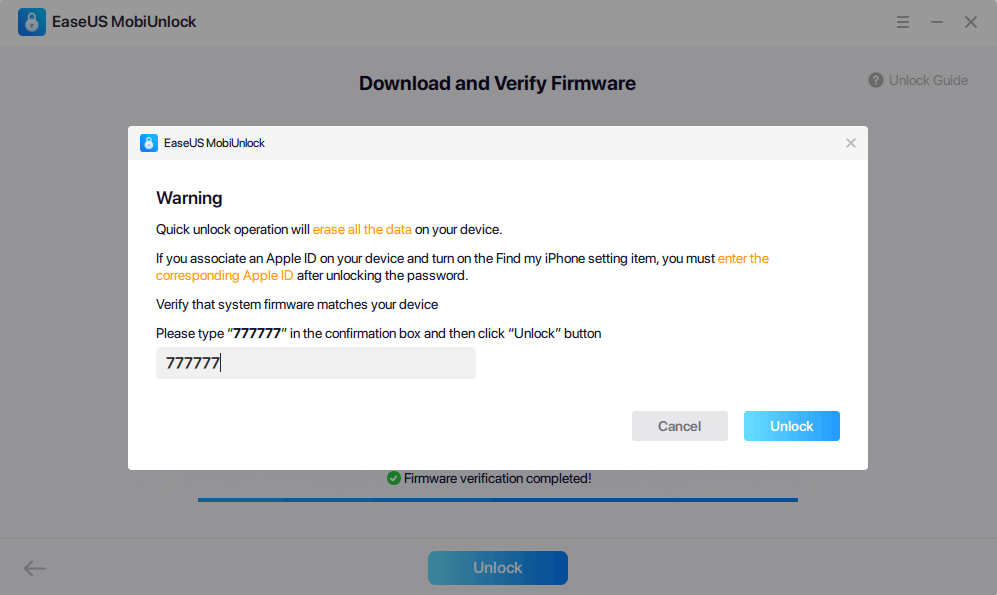This screenshot has height=595, width=997.
Task: Close the main MobiUnlock window
Action: point(971,22)
